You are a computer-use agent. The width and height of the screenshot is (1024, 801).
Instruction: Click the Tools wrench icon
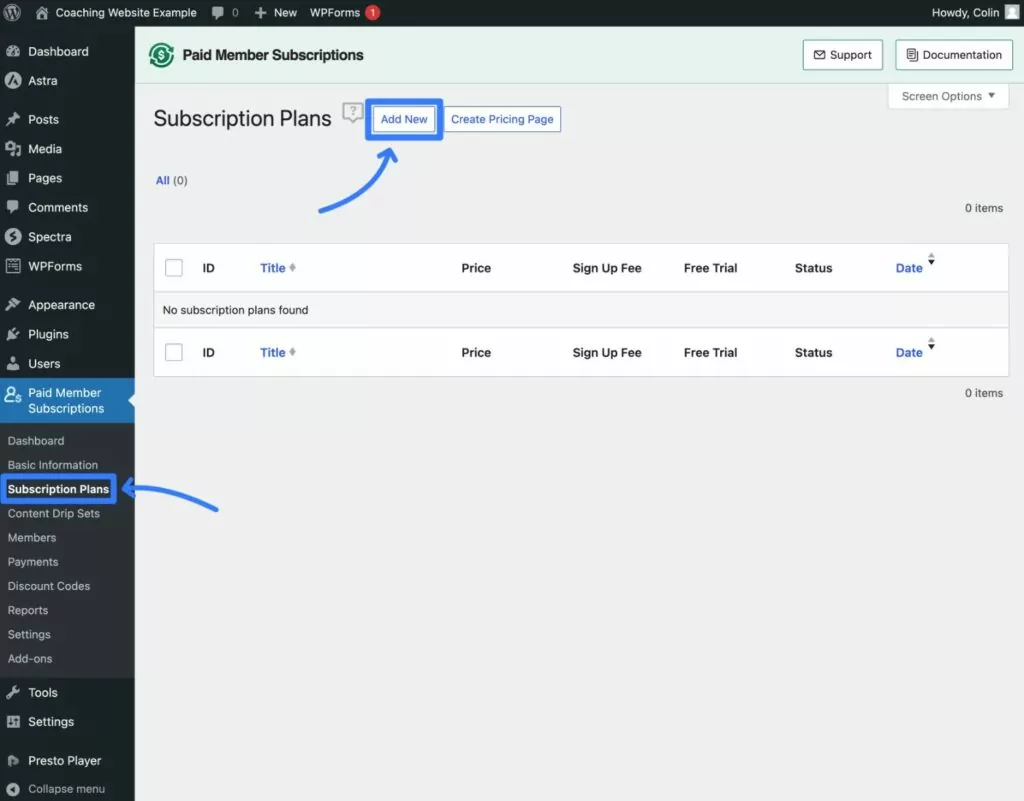point(13,692)
